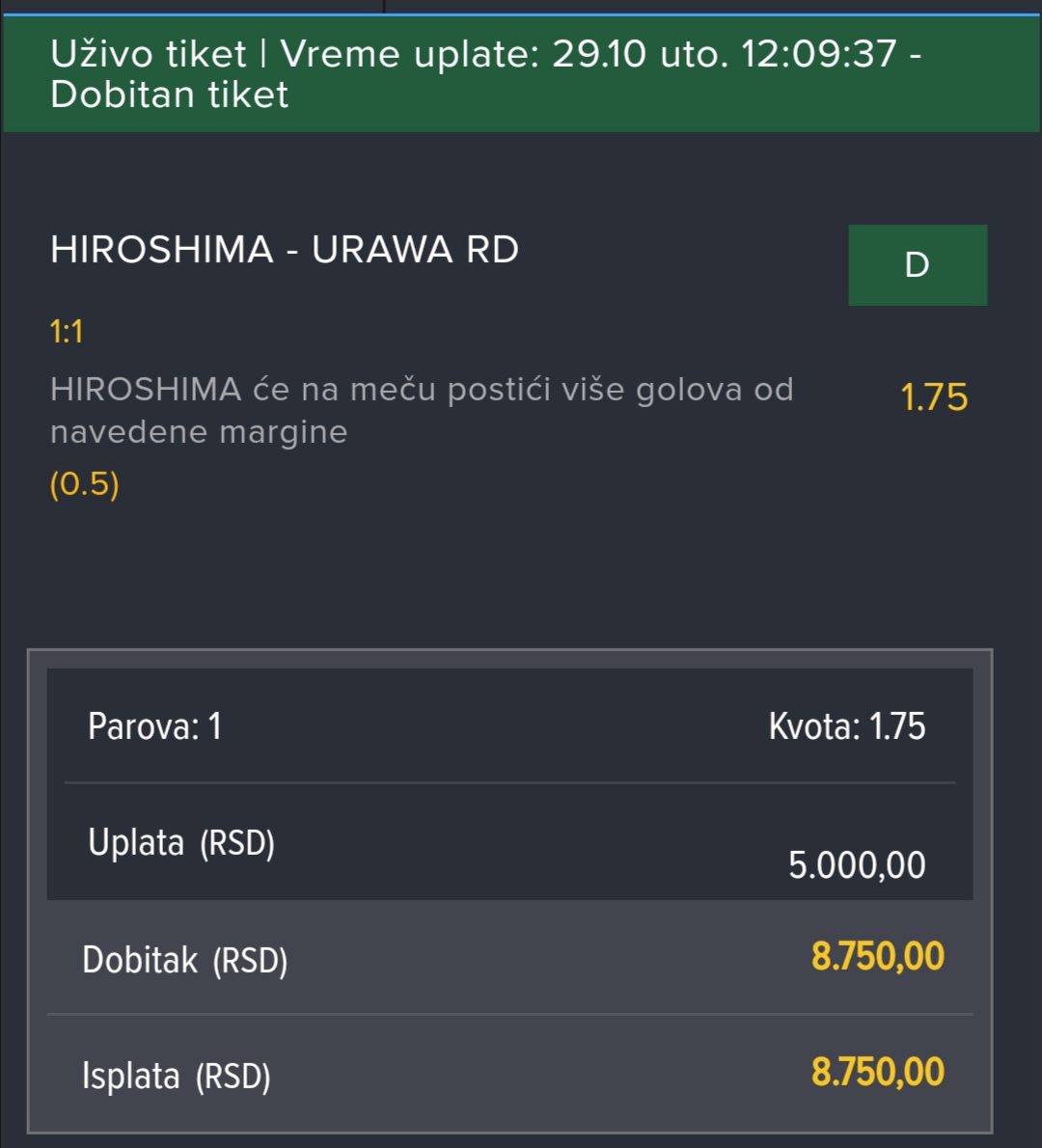Click the Kvota: 1.75 total odds
The height and width of the screenshot is (1148, 1042).
pos(847,726)
